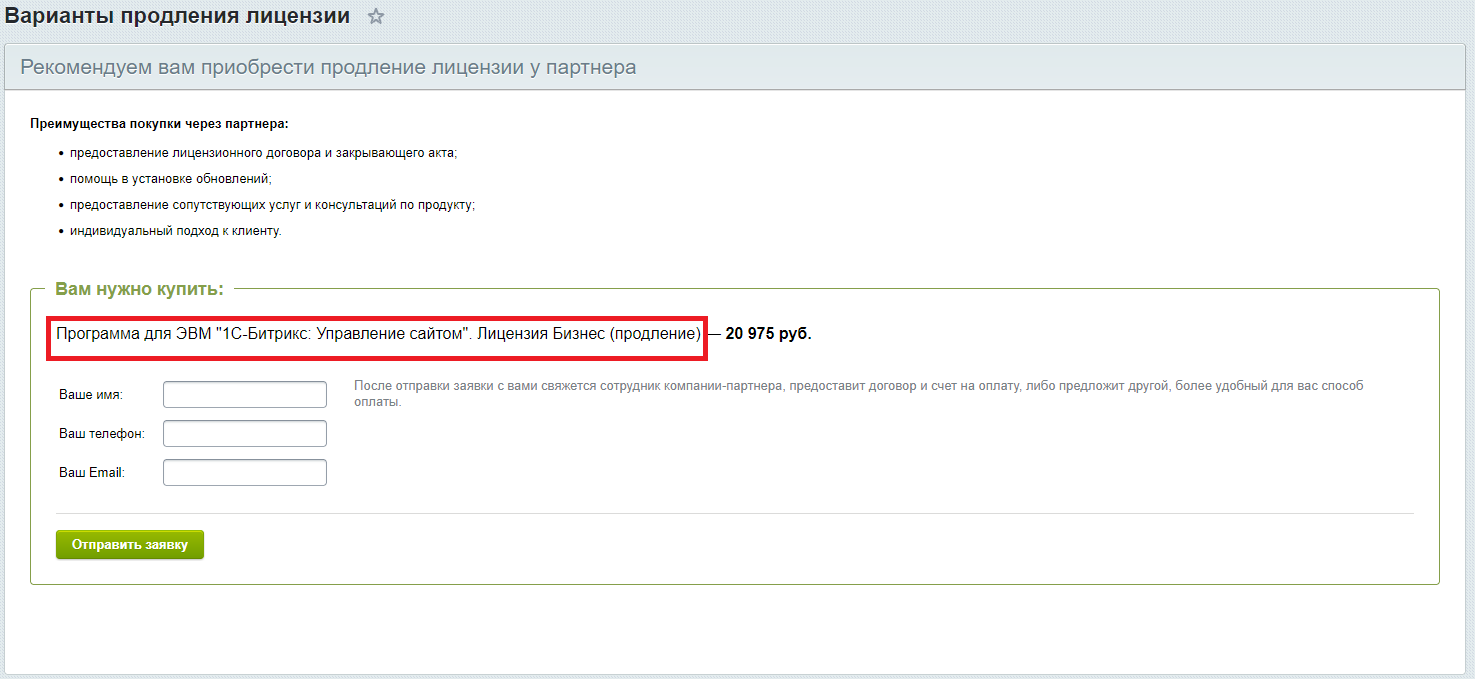Viewport: 1475px width, 679px height.
Task: Click the "Ваш телефон:" field label
Action: [x=102, y=434]
